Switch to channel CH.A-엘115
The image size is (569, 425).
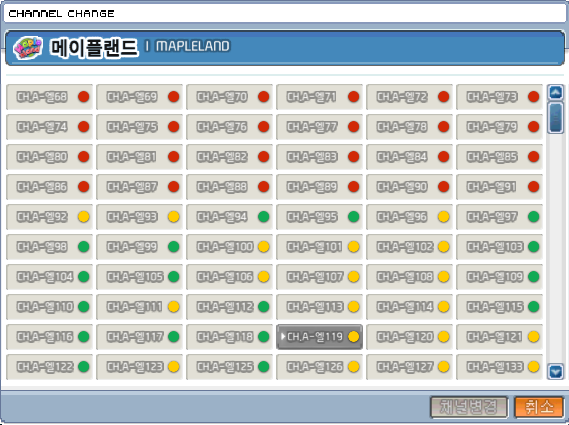tap(499, 307)
